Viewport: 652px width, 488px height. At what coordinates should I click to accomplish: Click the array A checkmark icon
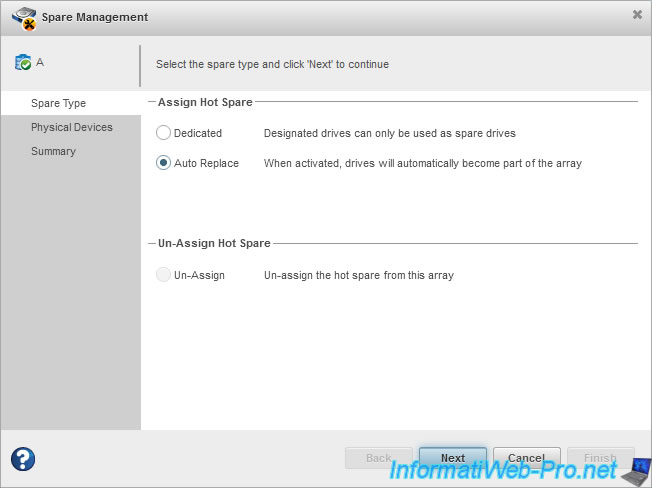(23, 63)
